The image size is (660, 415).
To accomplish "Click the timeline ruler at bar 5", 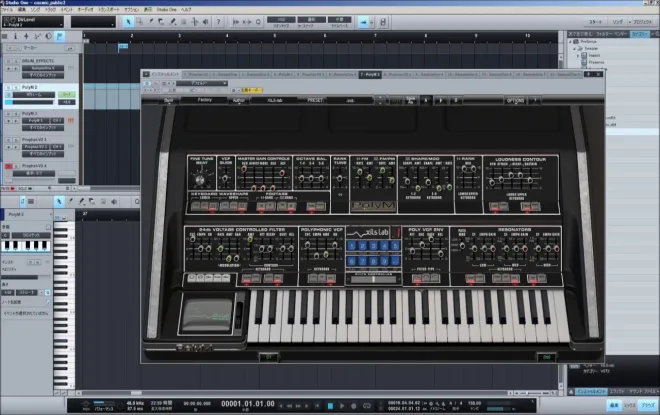I will point(275,36).
